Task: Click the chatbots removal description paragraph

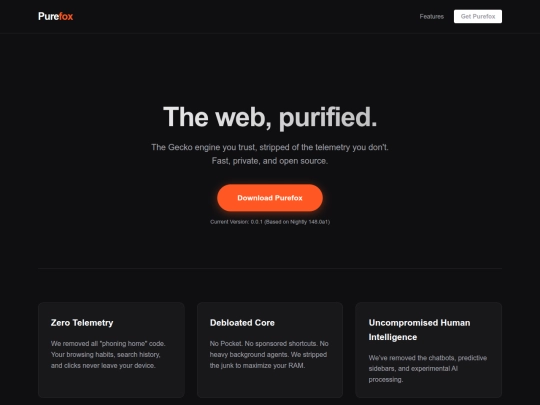Action: (x=428, y=368)
